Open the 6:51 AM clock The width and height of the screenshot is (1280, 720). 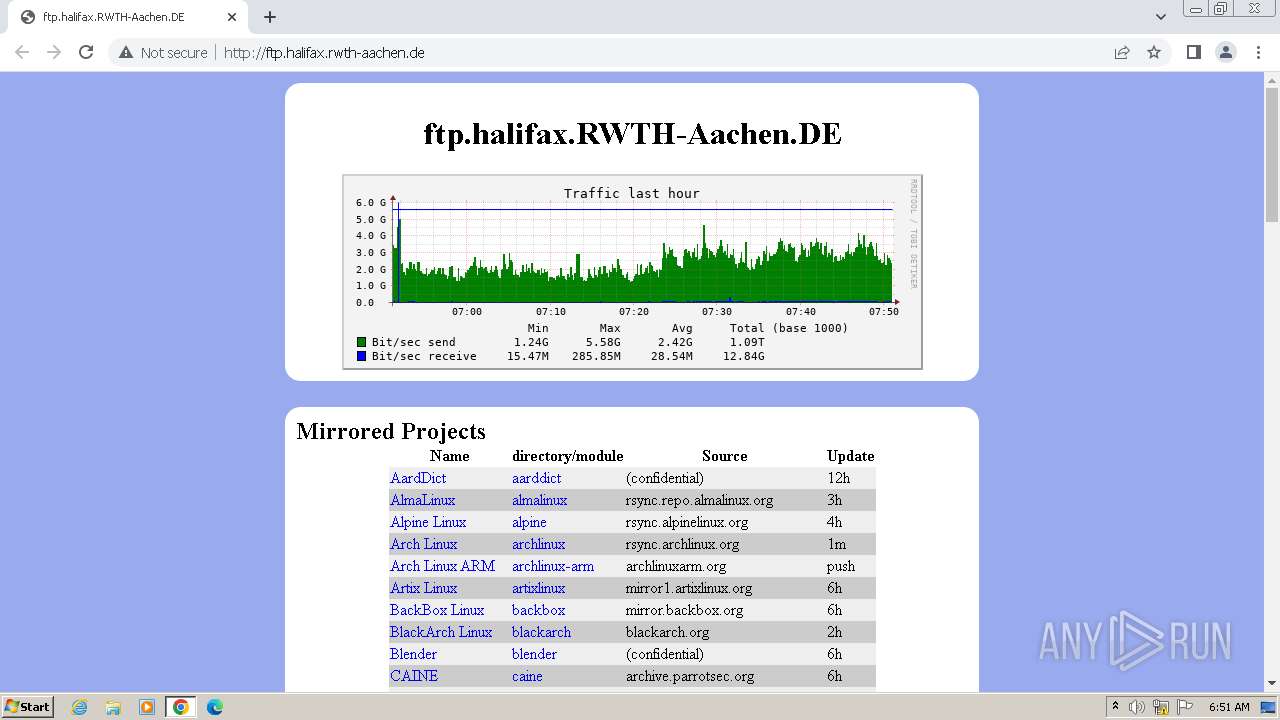1229,707
